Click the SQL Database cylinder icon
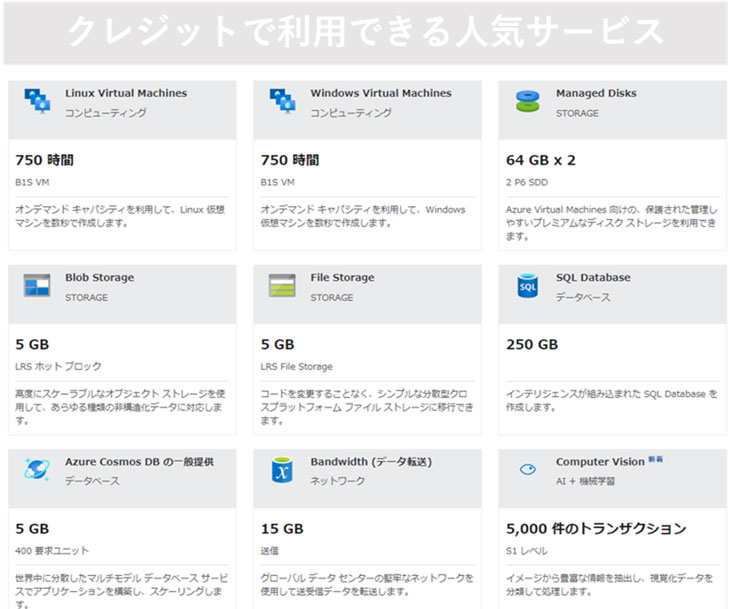This screenshot has height=609, width=734. point(528,286)
